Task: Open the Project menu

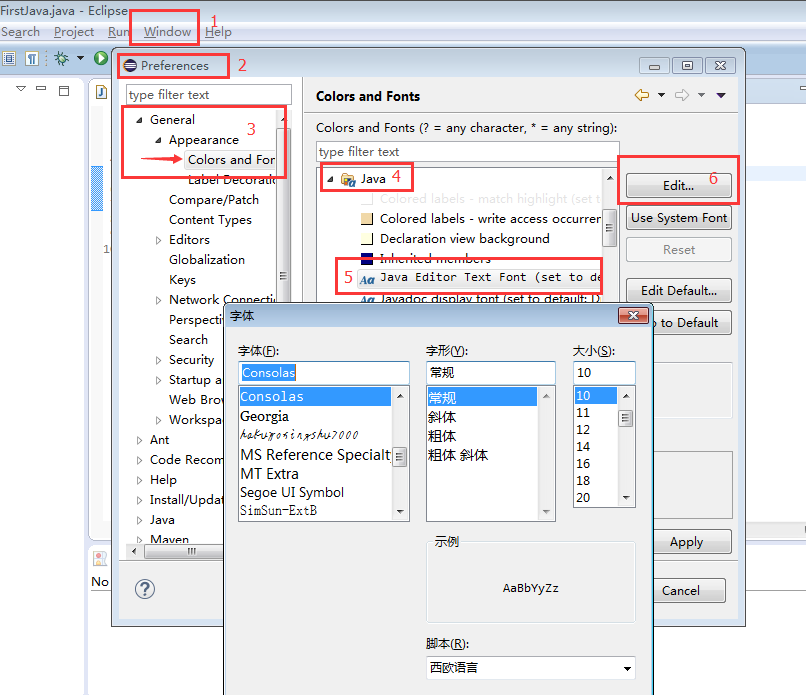Action: [74, 32]
